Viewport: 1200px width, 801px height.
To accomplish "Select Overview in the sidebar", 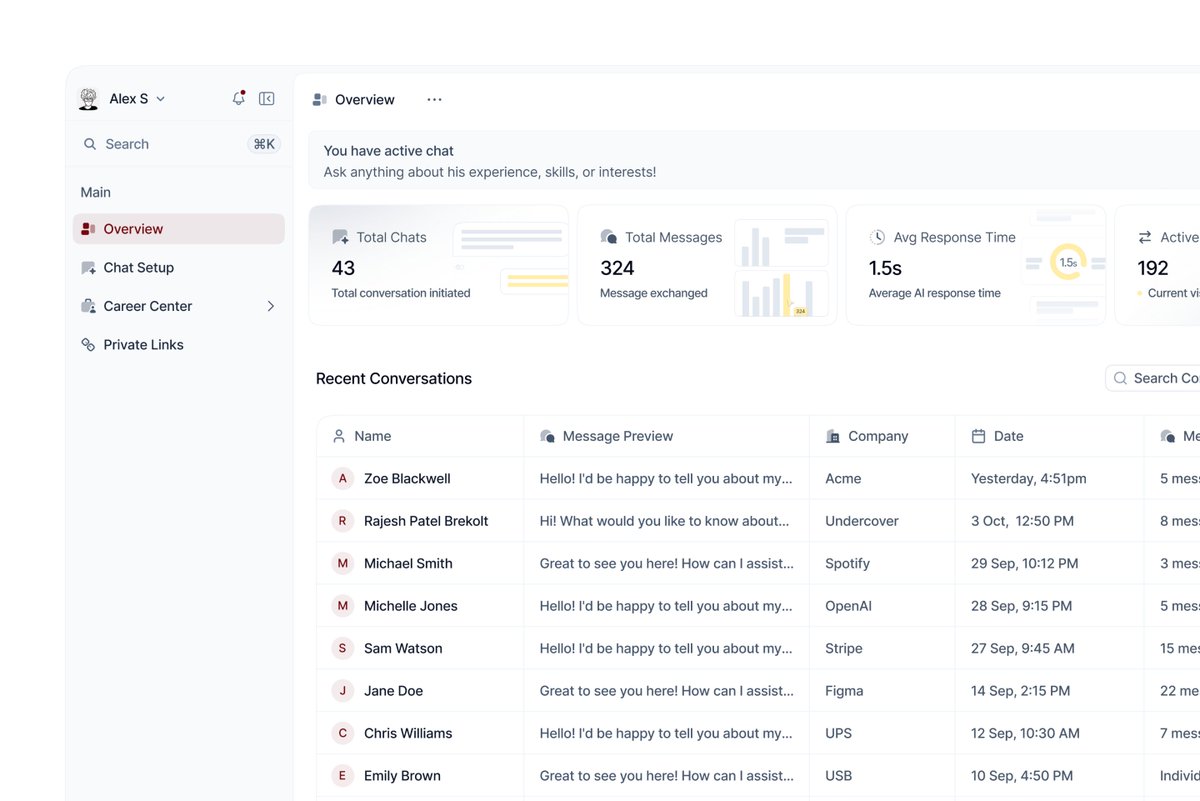I will [179, 229].
